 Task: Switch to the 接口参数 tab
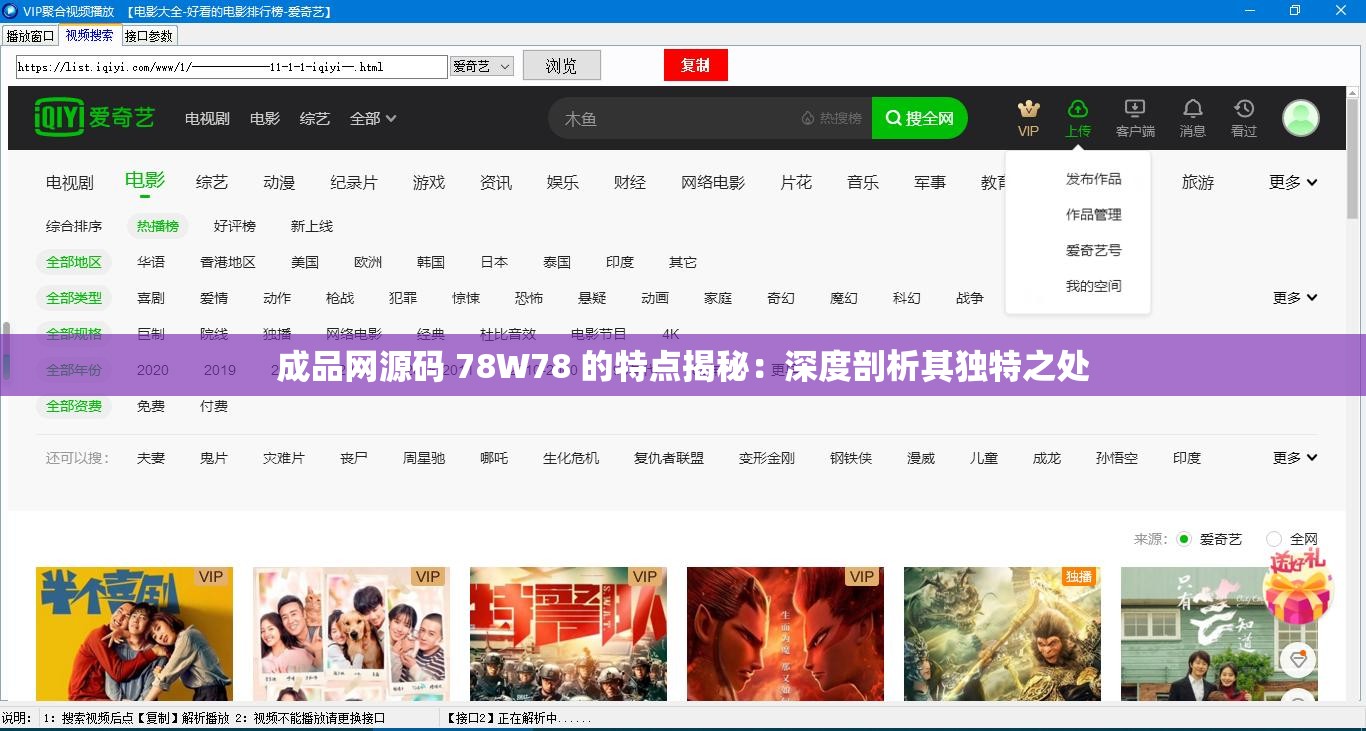pos(147,34)
